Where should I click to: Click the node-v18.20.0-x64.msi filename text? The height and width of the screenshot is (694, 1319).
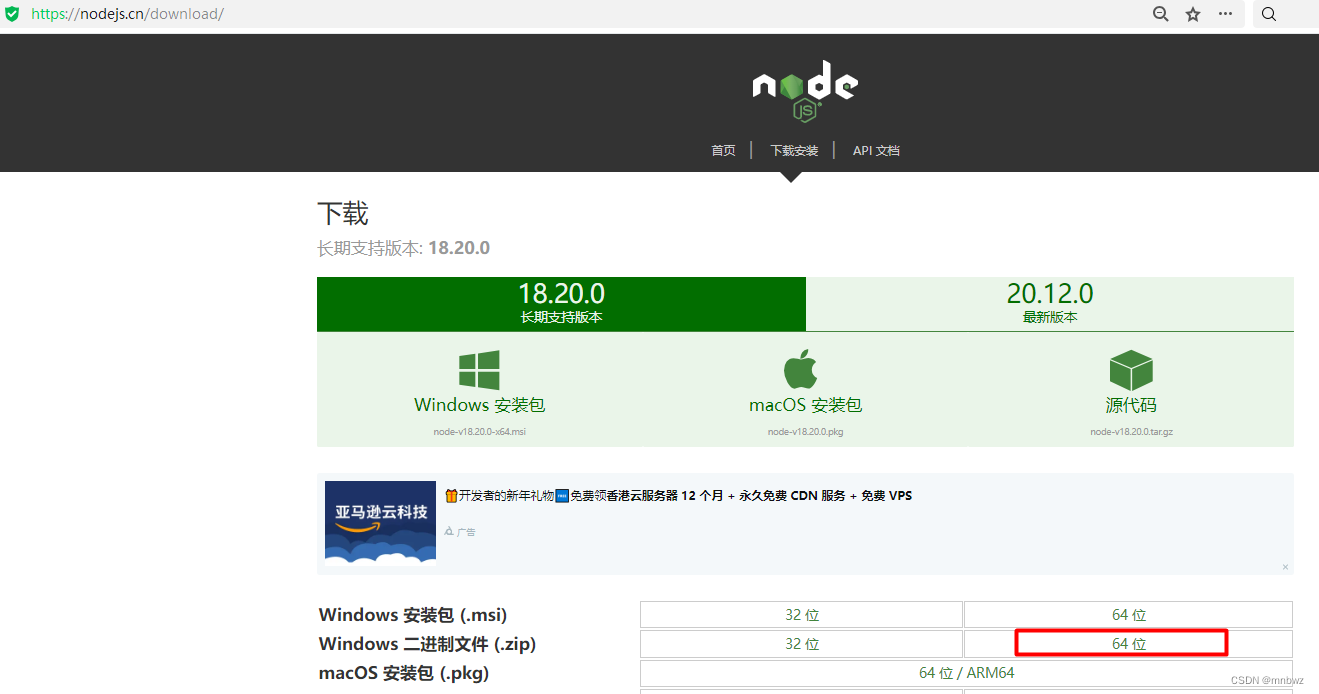coord(480,432)
